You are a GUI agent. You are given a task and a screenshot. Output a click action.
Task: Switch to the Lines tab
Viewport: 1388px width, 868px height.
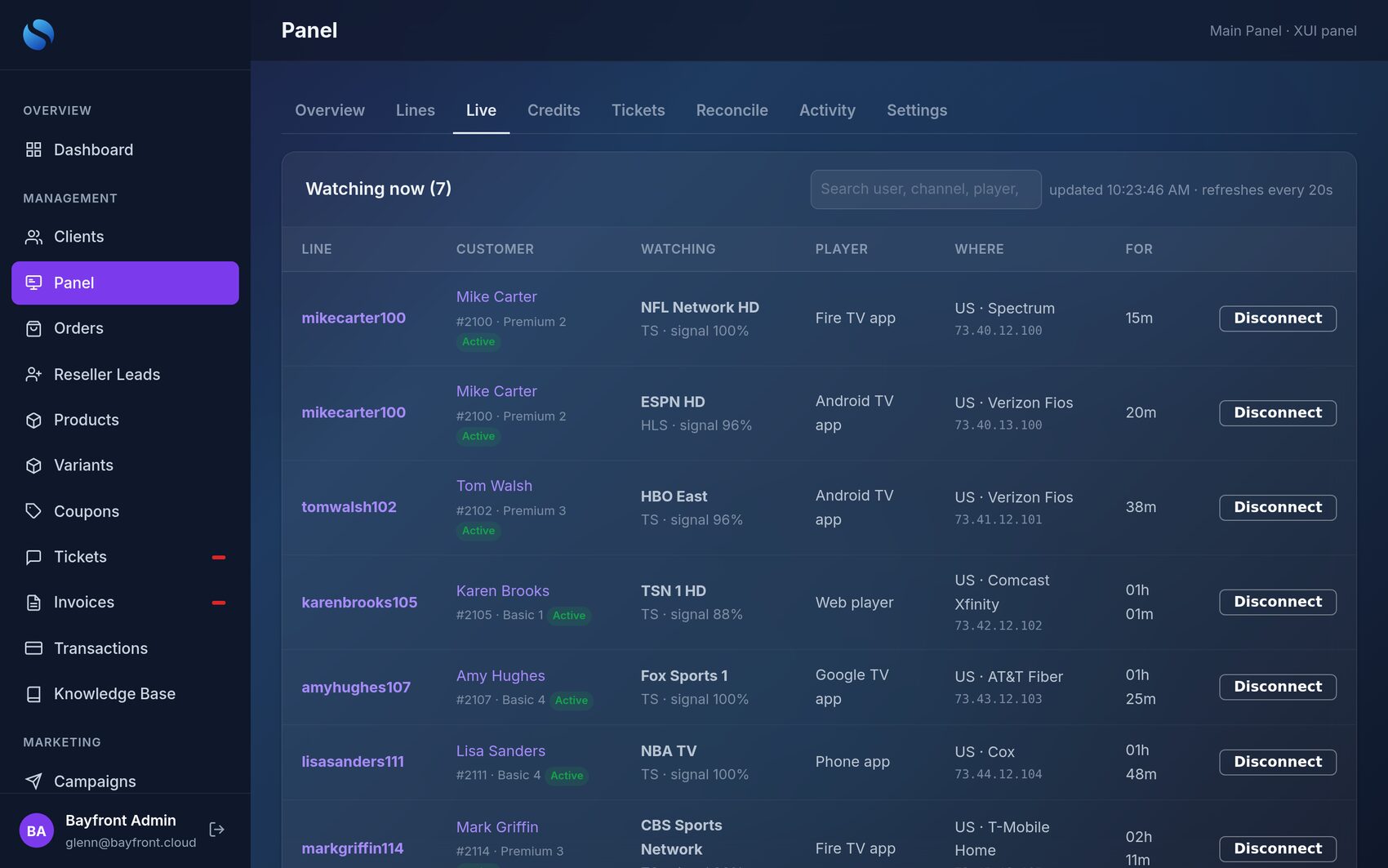416,110
